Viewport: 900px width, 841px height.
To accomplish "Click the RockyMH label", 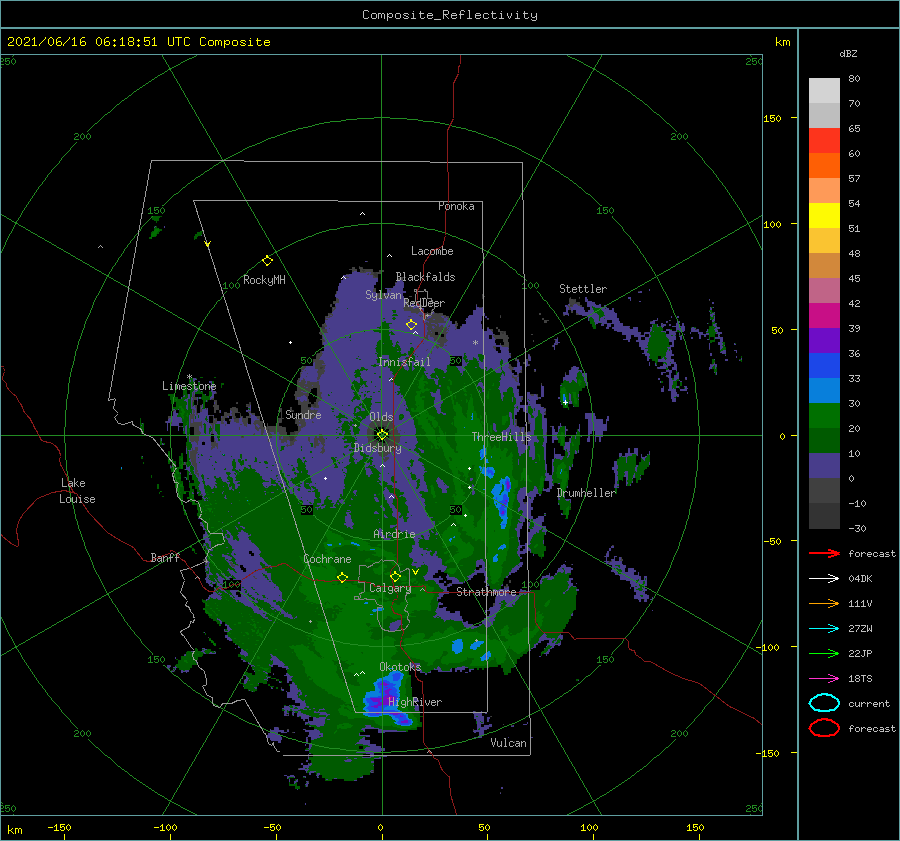I will (264, 280).
